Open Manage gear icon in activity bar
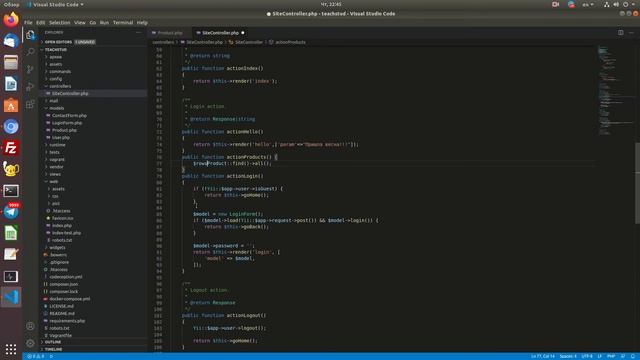The width and height of the screenshot is (640, 360). click(30, 343)
